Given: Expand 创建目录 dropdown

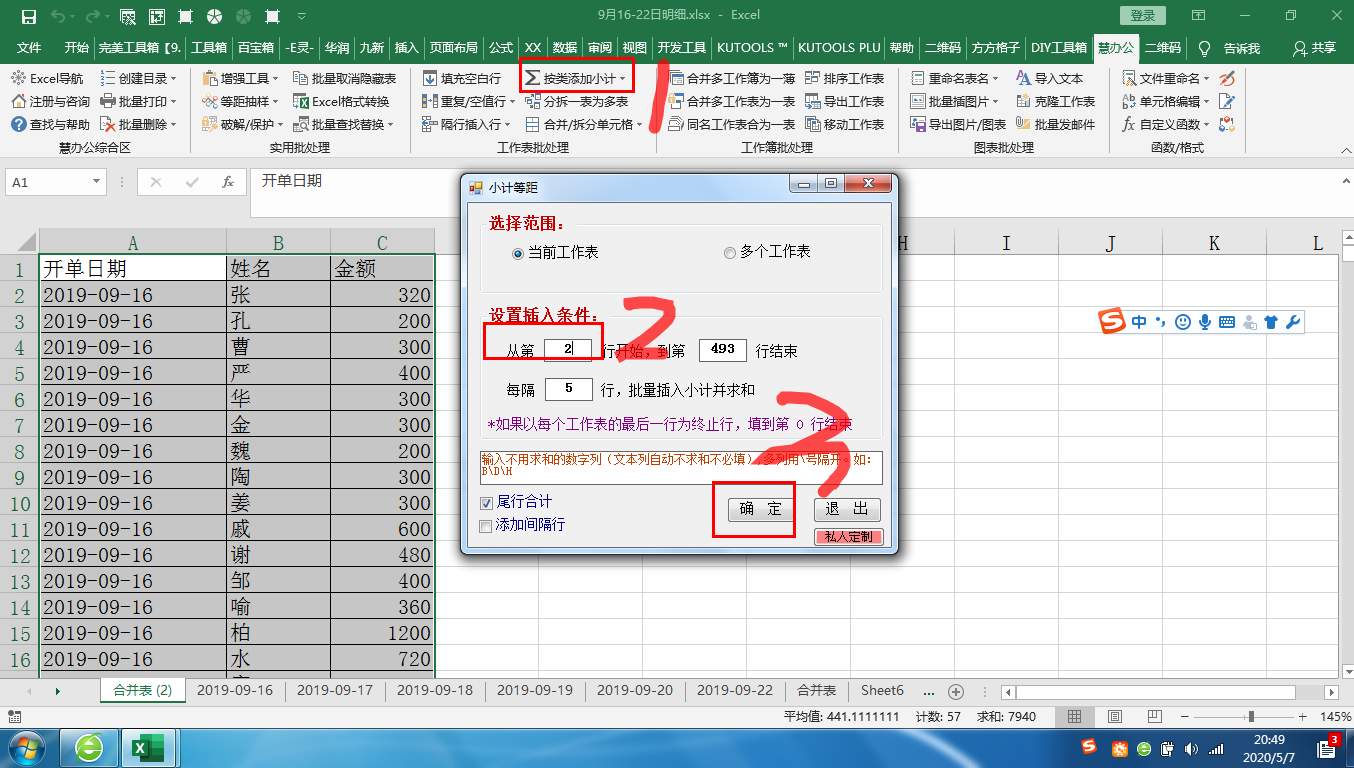Looking at the screenshot, I should 174,78.
